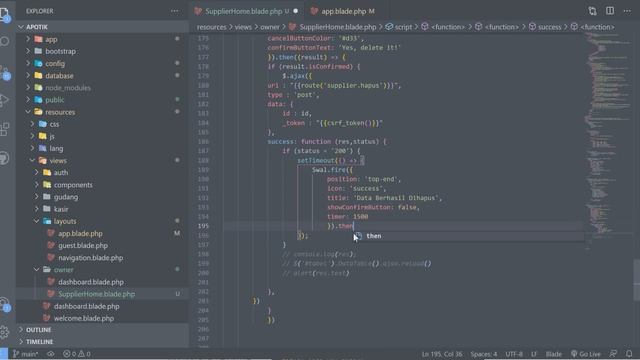Expand the auth folder
This screenshot has width=640, height=360.
102,173
